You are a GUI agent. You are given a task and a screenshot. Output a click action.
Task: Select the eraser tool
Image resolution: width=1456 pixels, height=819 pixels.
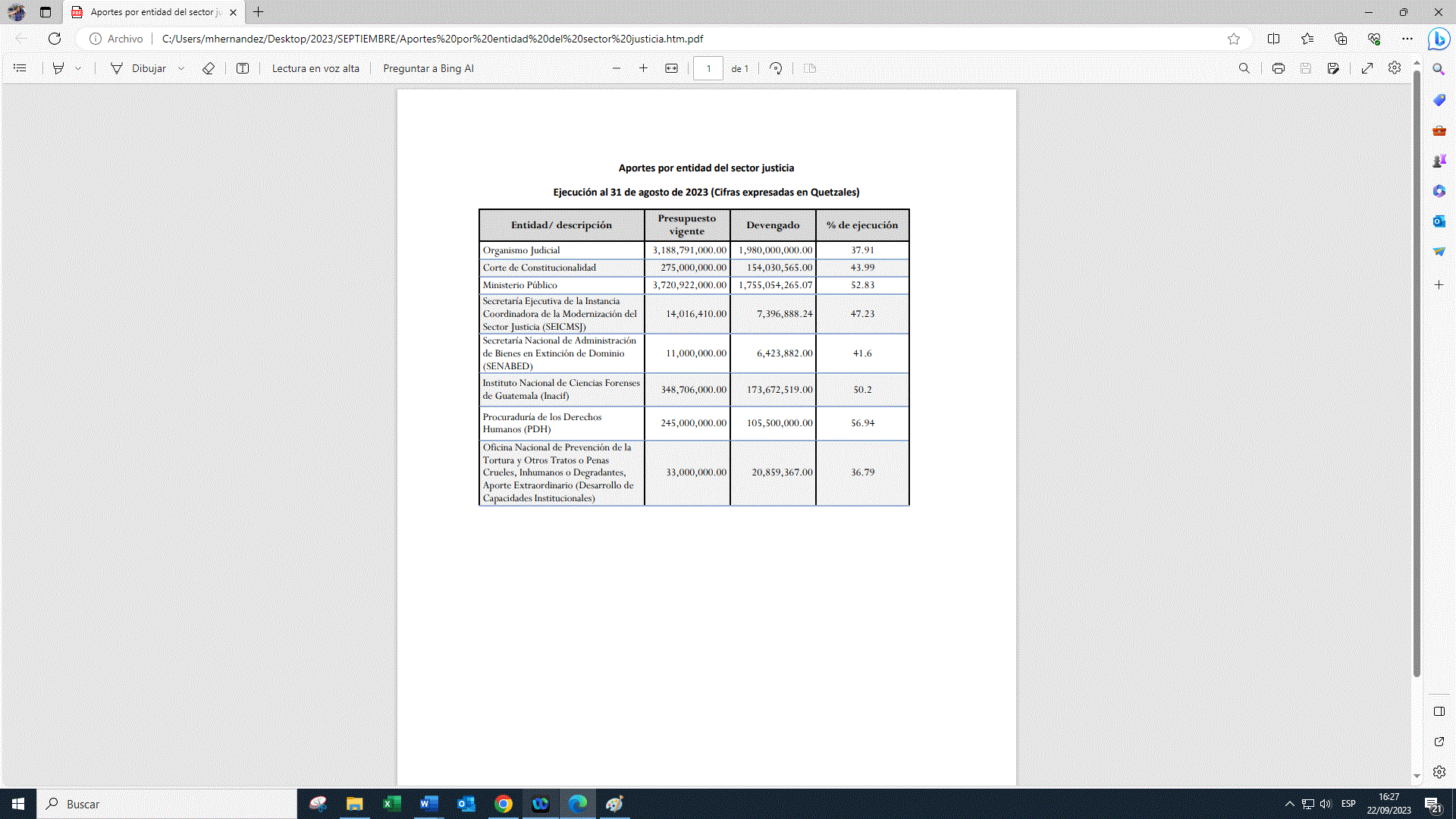[x=209, y=68]
